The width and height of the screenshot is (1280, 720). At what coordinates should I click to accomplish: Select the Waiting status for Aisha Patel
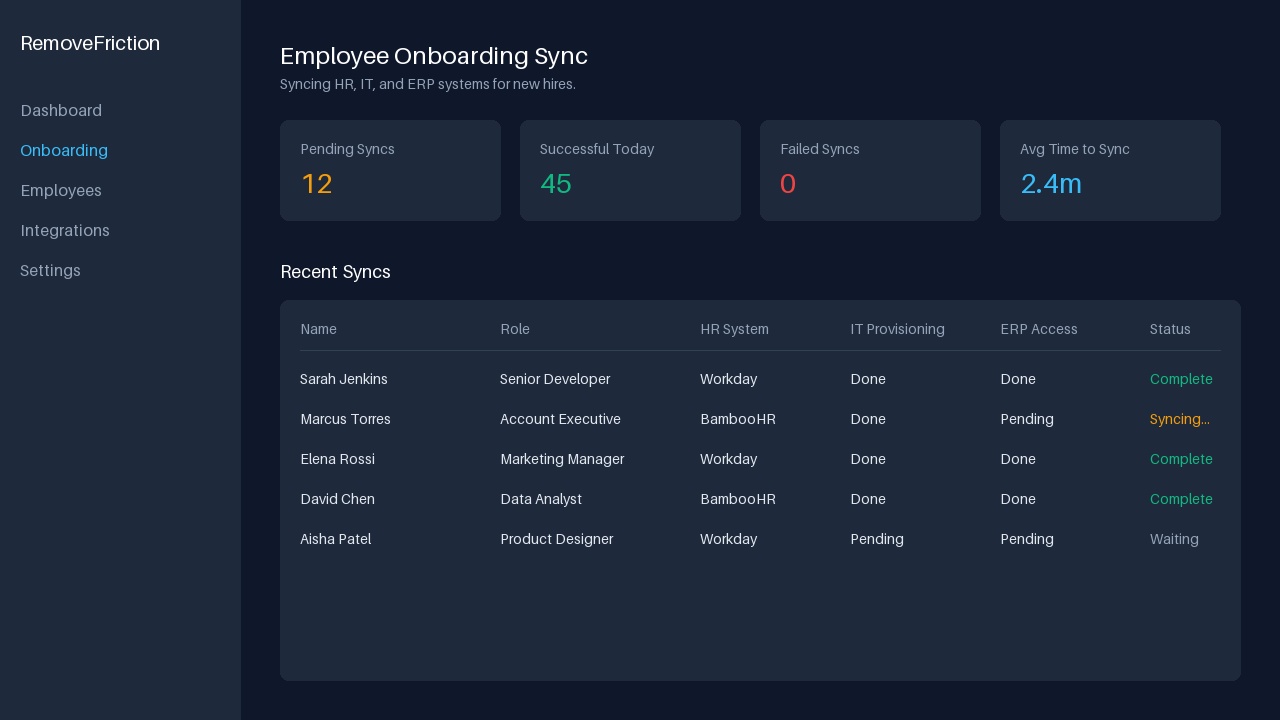pyautogui.click(x=1174, y=539)
